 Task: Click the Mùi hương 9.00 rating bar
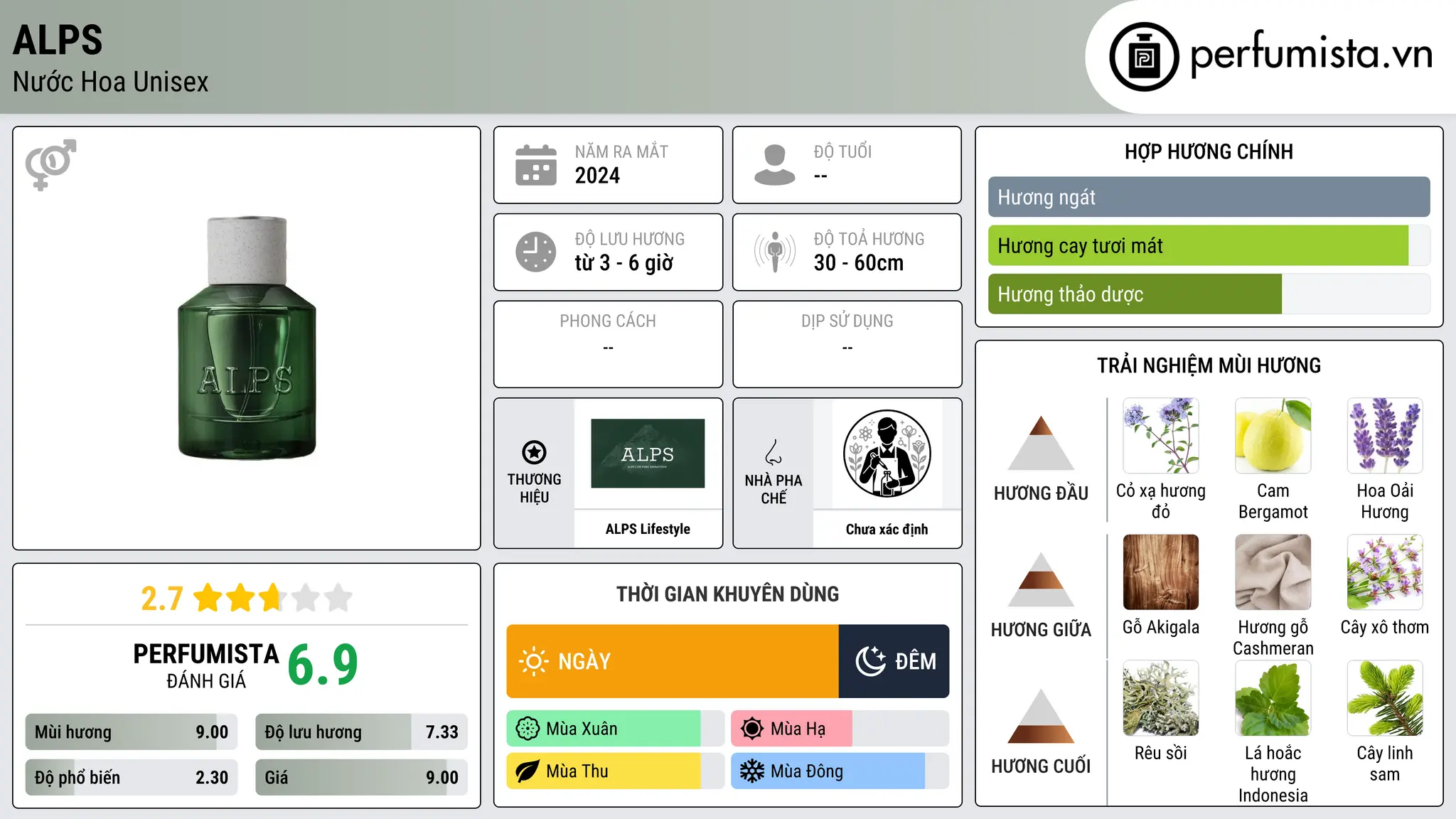coord(132,732)
